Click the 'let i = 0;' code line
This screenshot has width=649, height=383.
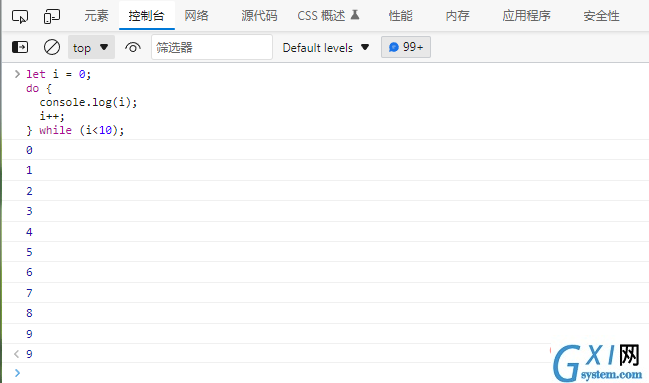[58, 74]
